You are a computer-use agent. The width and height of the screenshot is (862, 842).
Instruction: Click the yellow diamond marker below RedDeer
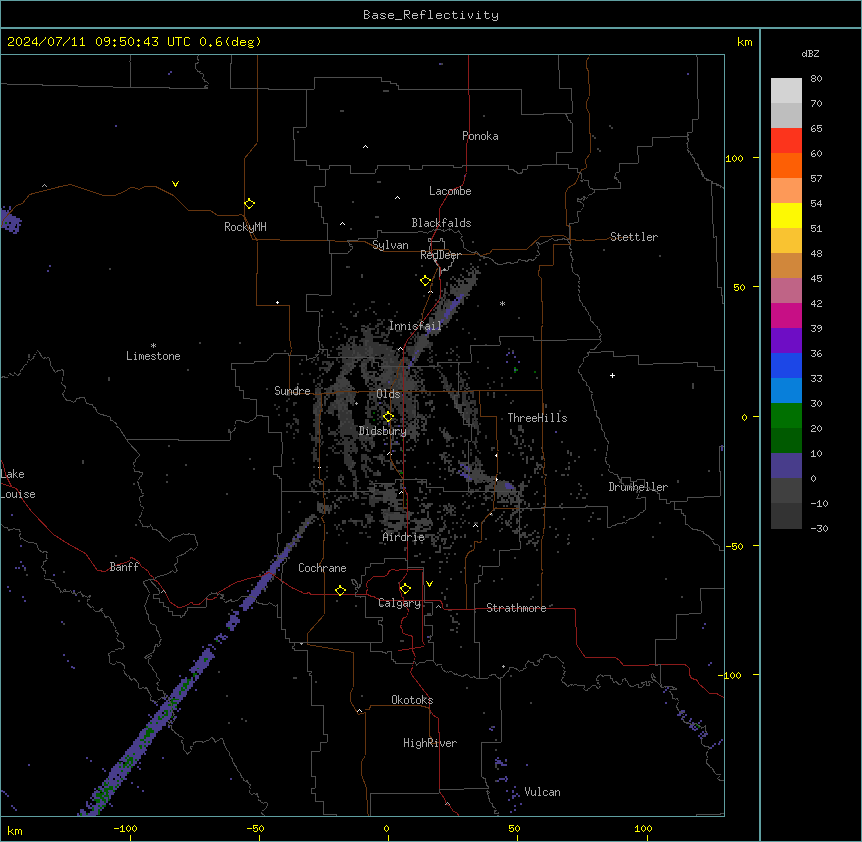click(426, 281)
